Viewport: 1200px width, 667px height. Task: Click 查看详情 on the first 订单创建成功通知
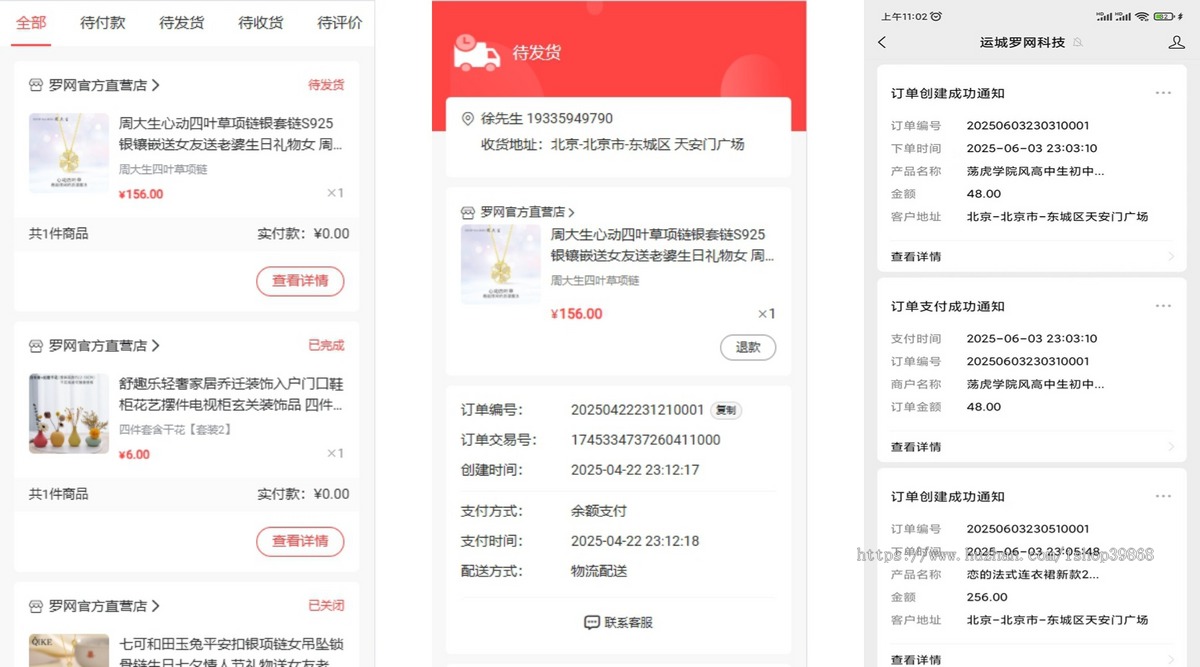click(x=916, y=257)
